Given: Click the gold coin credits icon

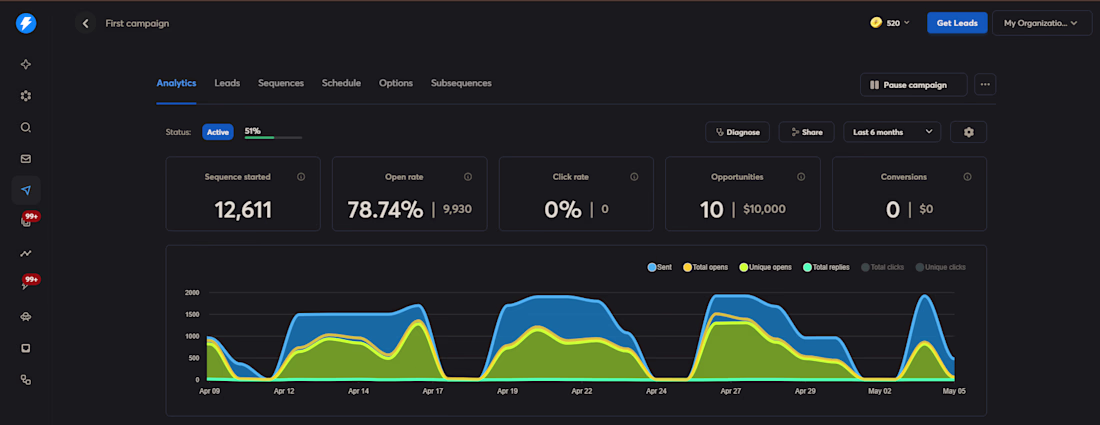Looking at the screenshot, I should tap(876, 23).
